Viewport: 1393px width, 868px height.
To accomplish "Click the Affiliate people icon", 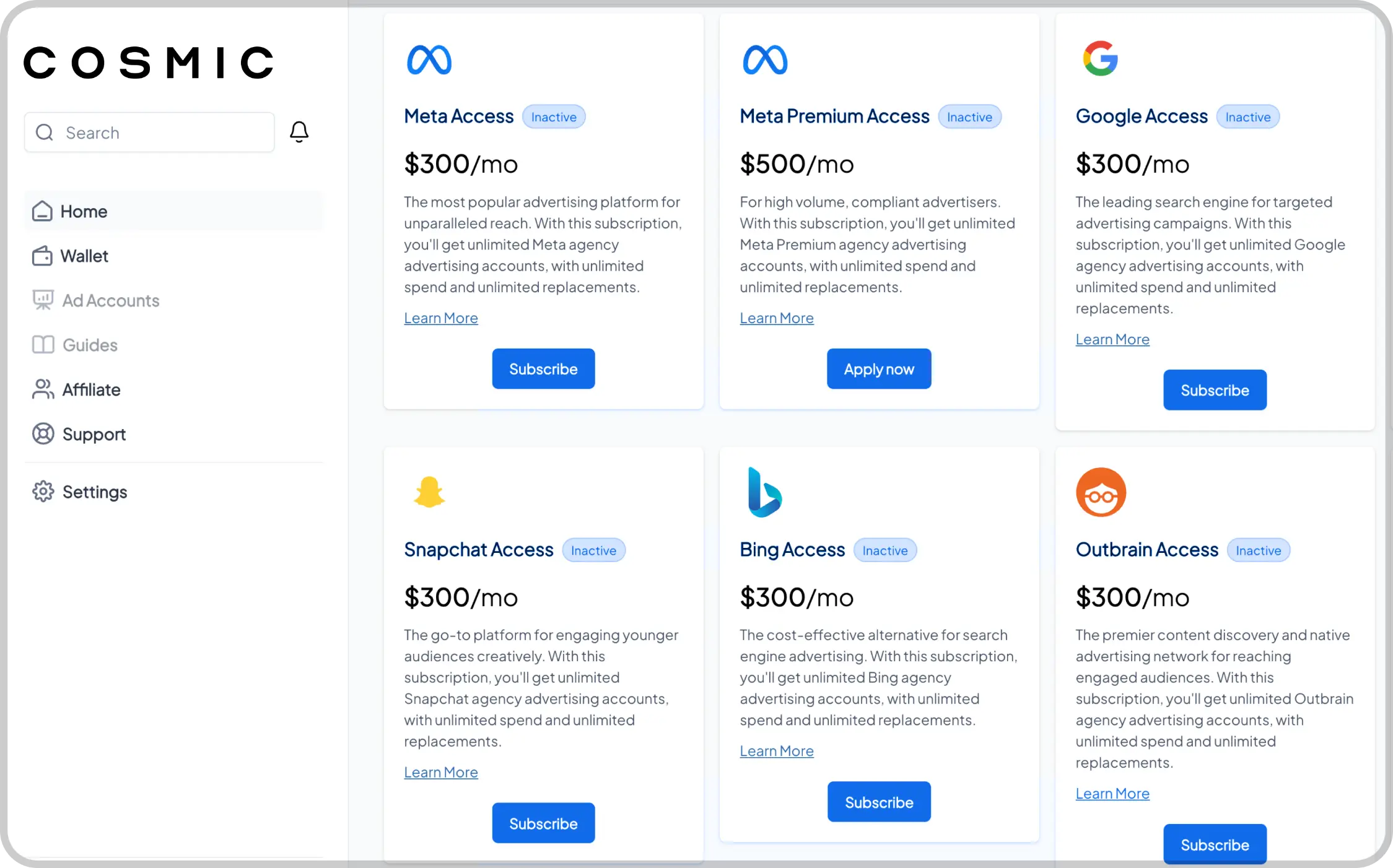I will pos(43,389).
